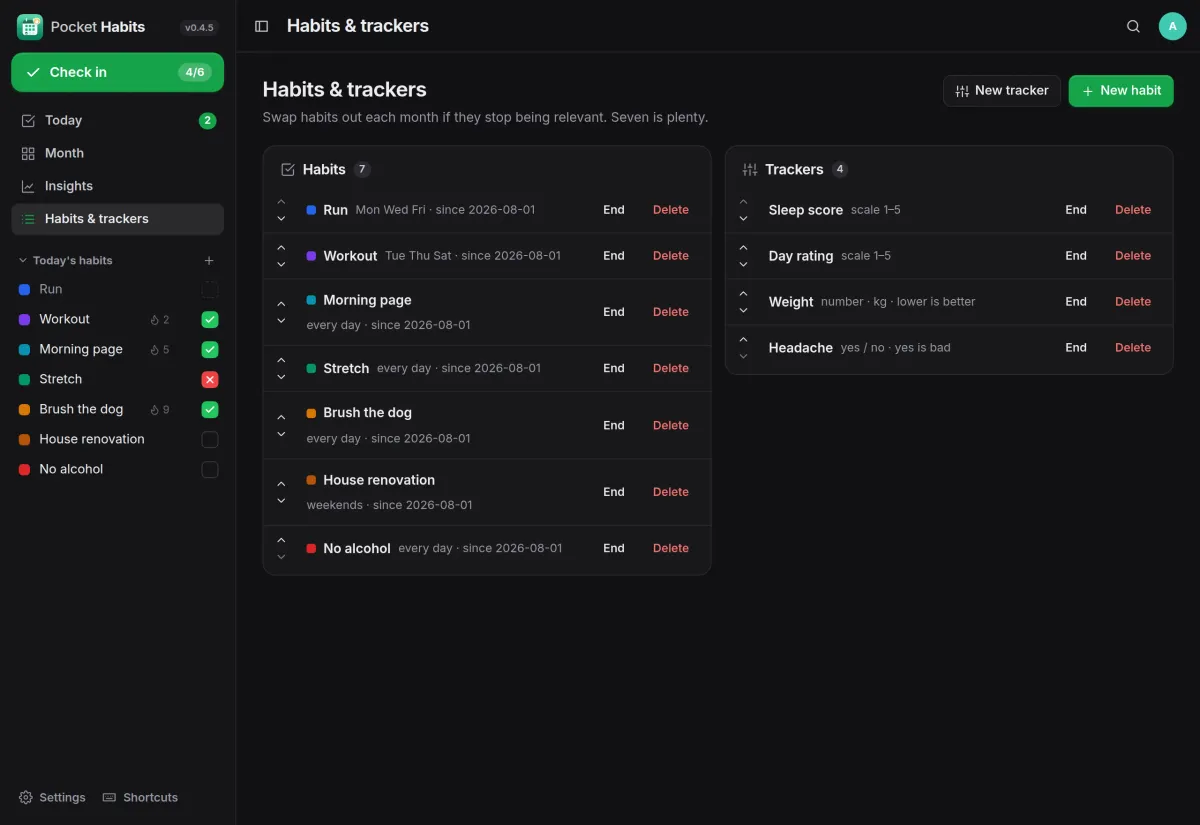Move the Brush the dog habit up

[x=281, y=416]
